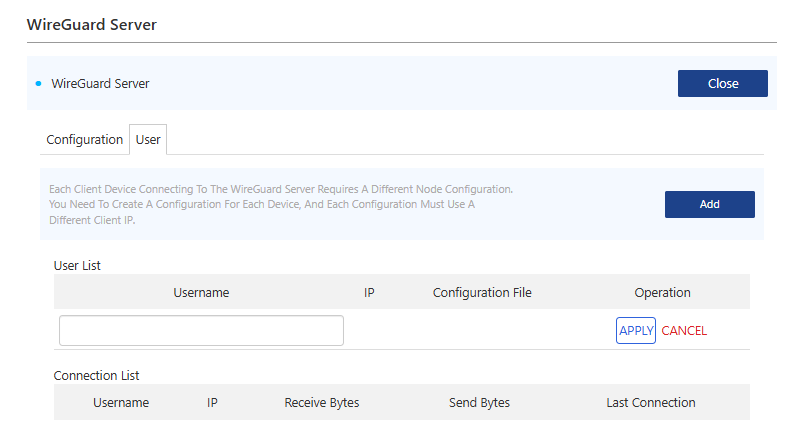Click the IP header in Connection List
This screenshot has height=447, width=807.
click(x=213, y=403)
